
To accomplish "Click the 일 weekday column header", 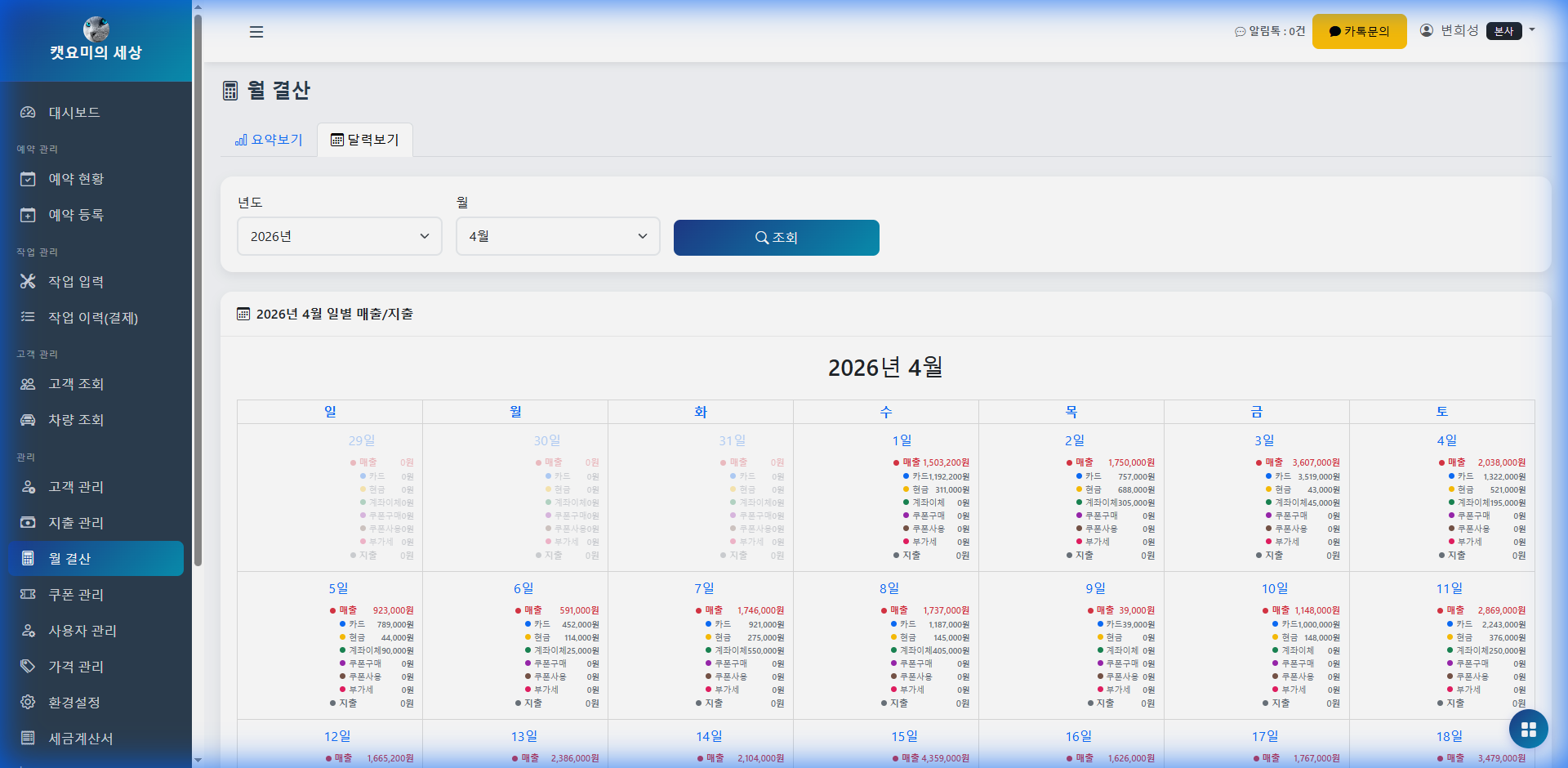I will click(330, 412).
